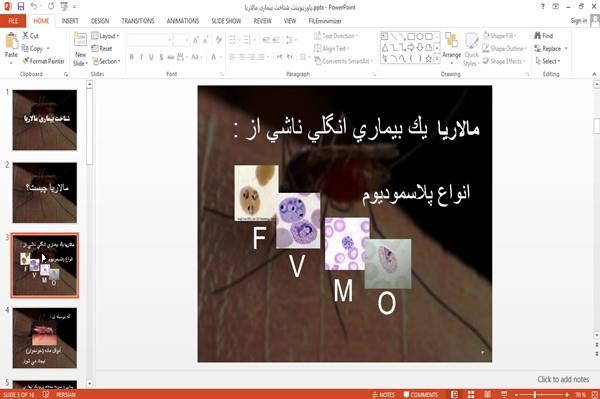Switch to the SLIDE SHOW tab

(x=226, y=21)
